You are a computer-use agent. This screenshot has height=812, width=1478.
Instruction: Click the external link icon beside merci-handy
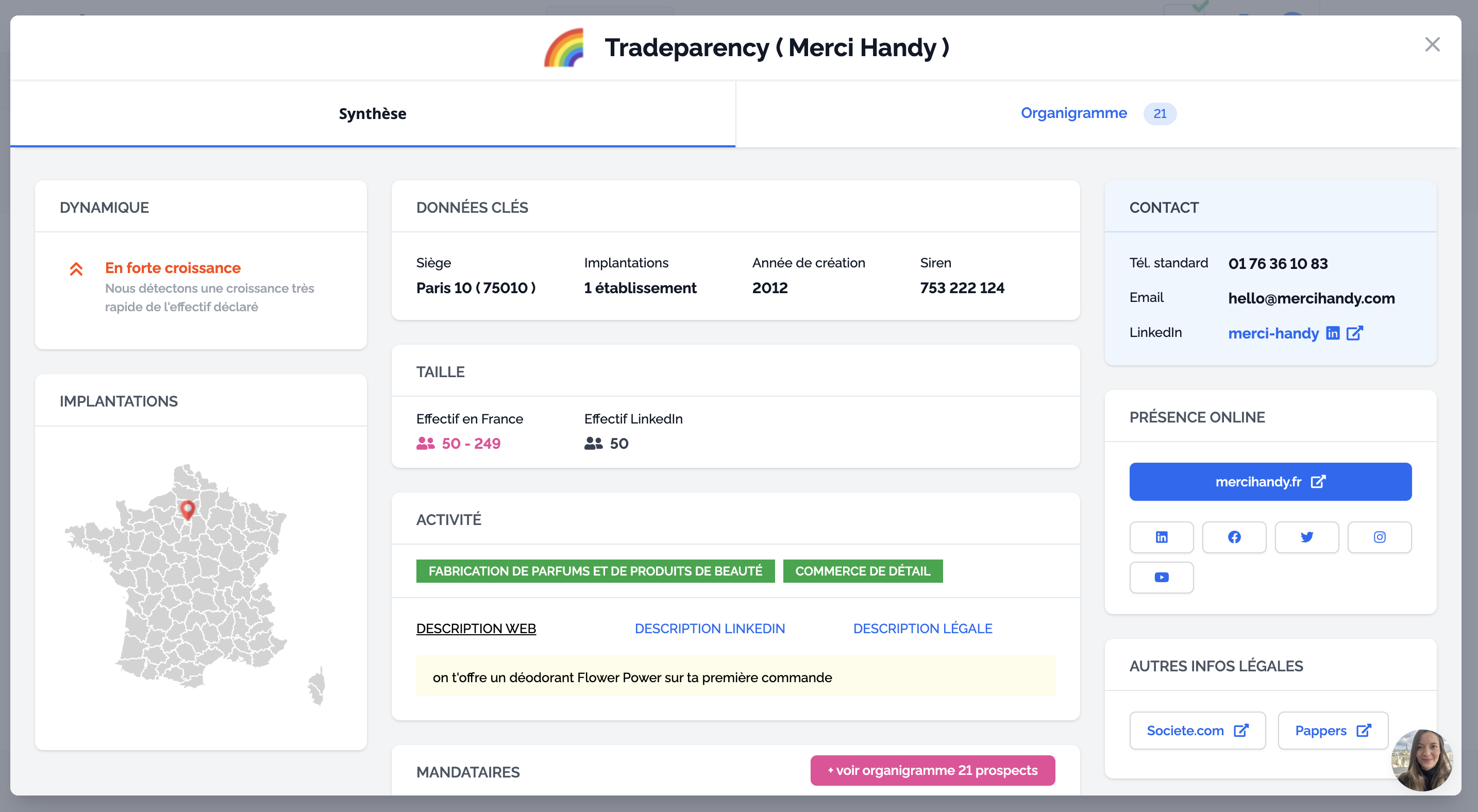click(x=1354, y=333)
